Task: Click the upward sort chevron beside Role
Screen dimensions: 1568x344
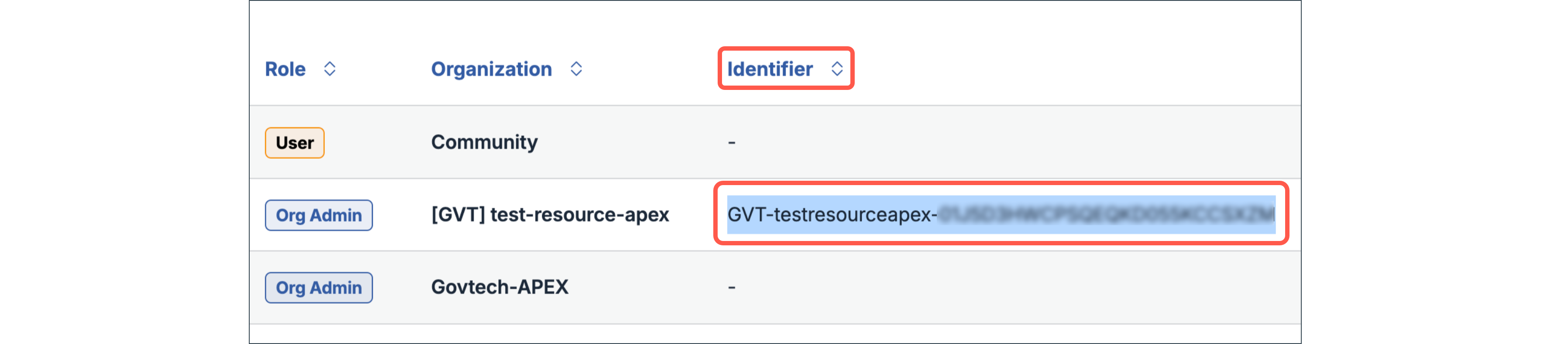Action: (x=329, y=64)
